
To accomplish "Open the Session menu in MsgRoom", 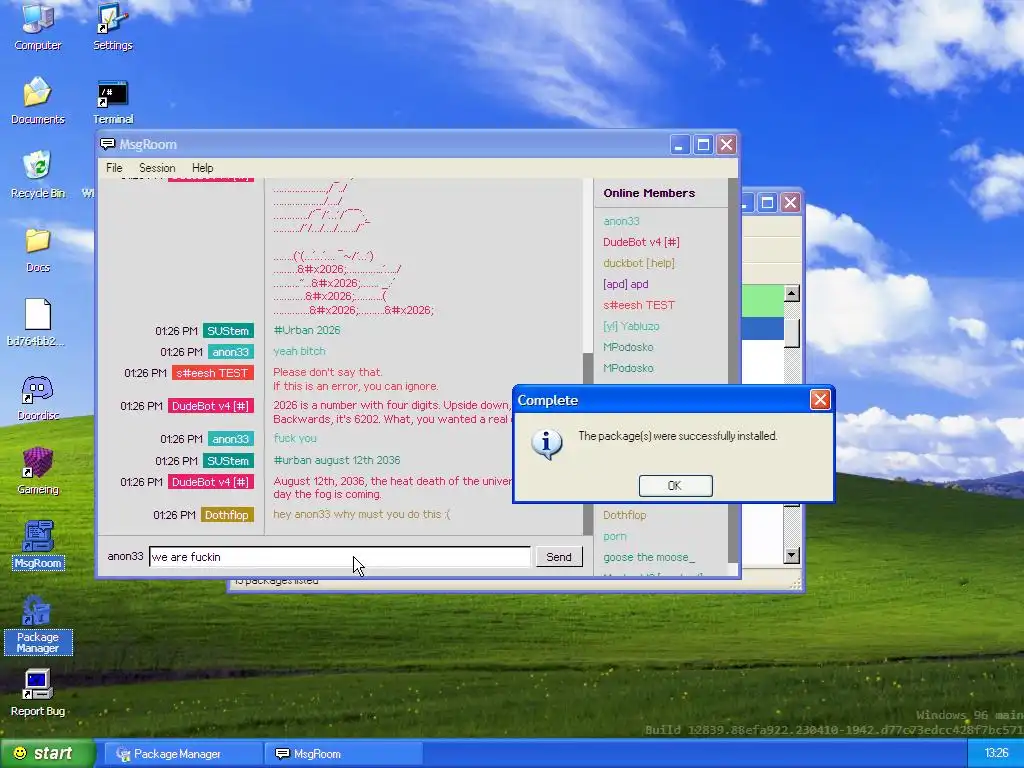I will (157, 168).
